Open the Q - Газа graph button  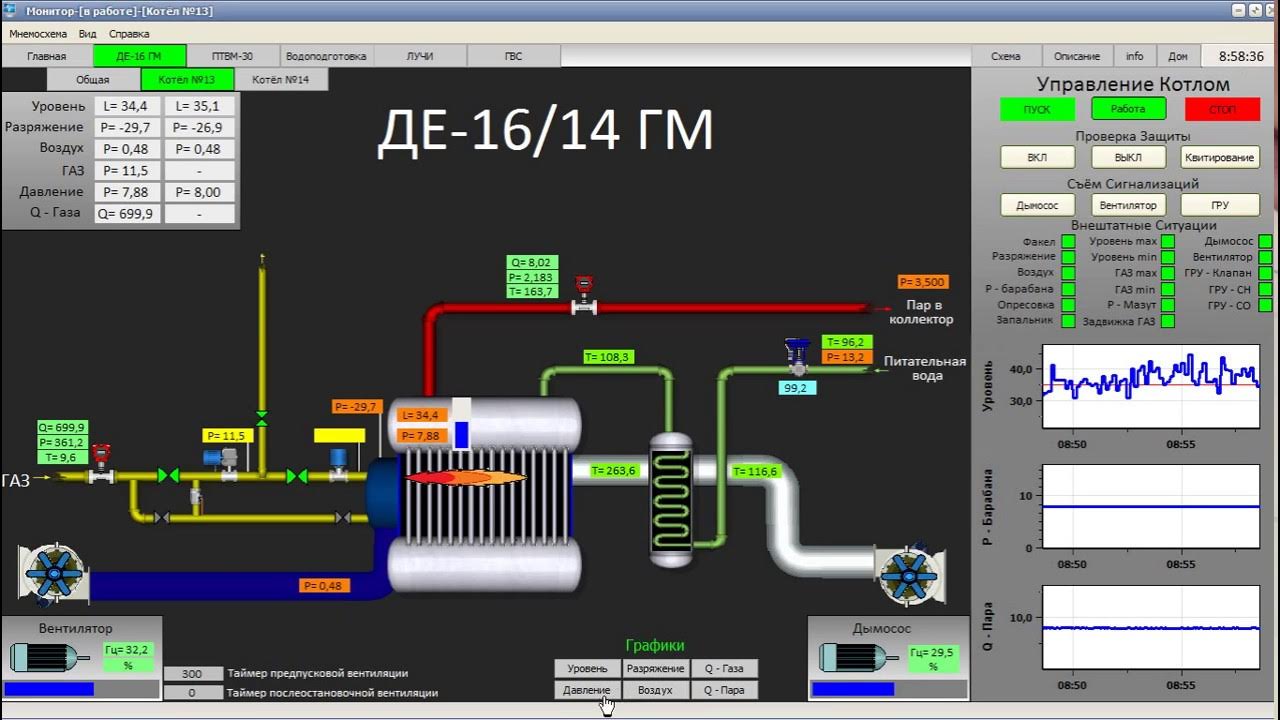(x=724, y=668)
